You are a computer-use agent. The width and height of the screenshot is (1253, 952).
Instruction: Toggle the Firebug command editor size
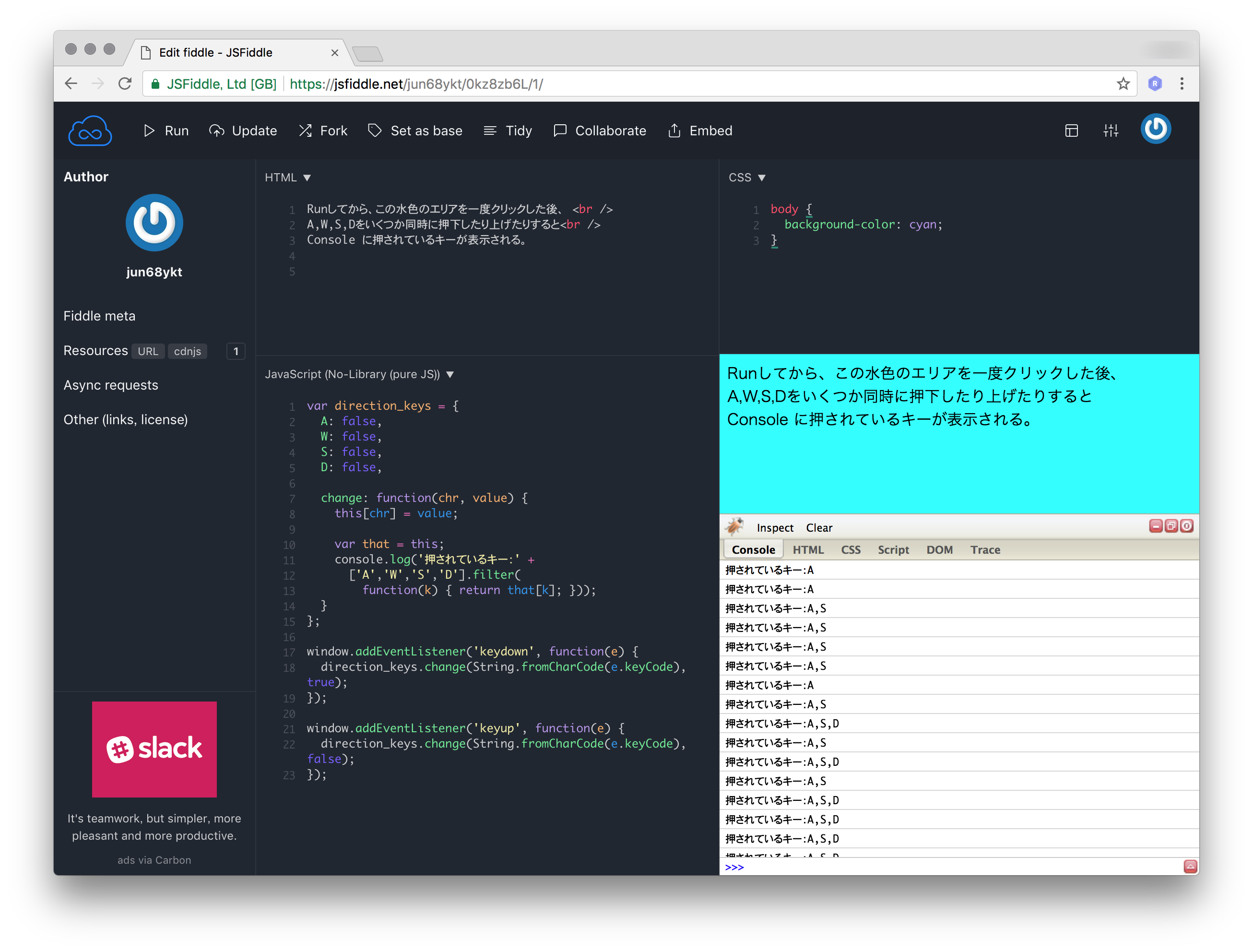click(x=1190, y=867)
